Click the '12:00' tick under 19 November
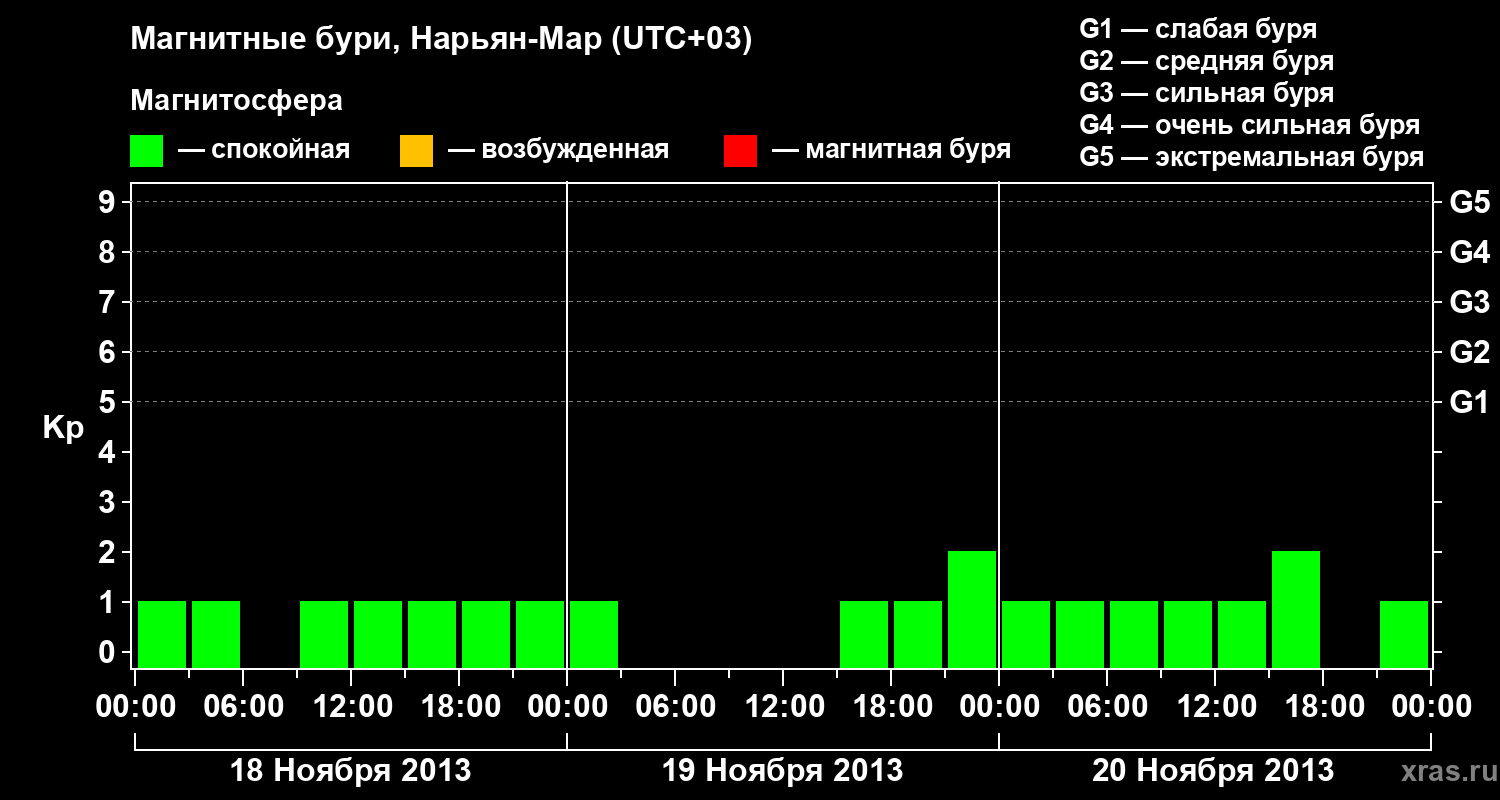Screen dimensions: 1500x800 pyautogui.click(x=783, y=707)
